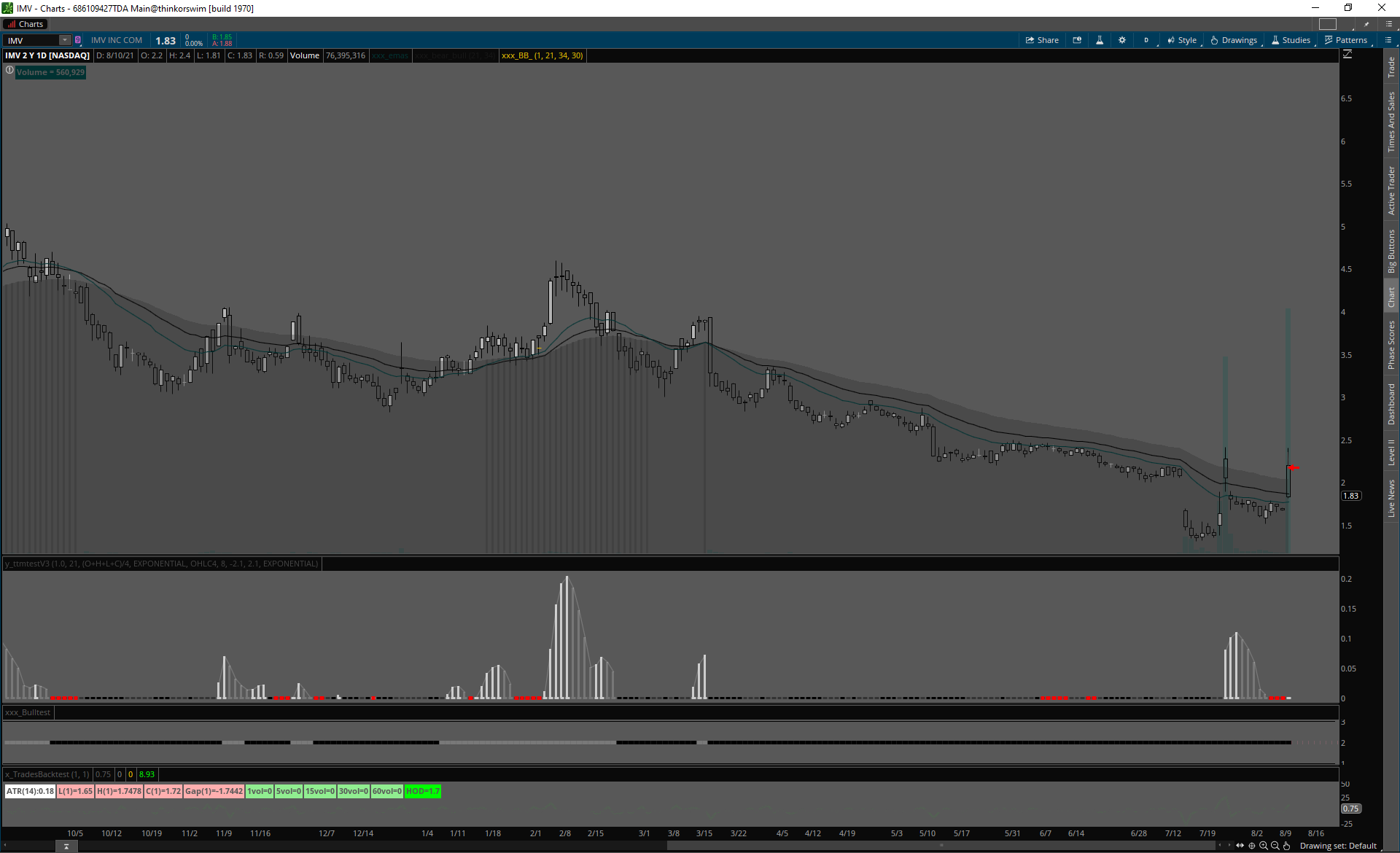Image resolution: width=1400 pixels, height=853 pixels.
Task: Switch to the Active Trader side tab
Action: pyautogui.click(x=1391, y=190)
